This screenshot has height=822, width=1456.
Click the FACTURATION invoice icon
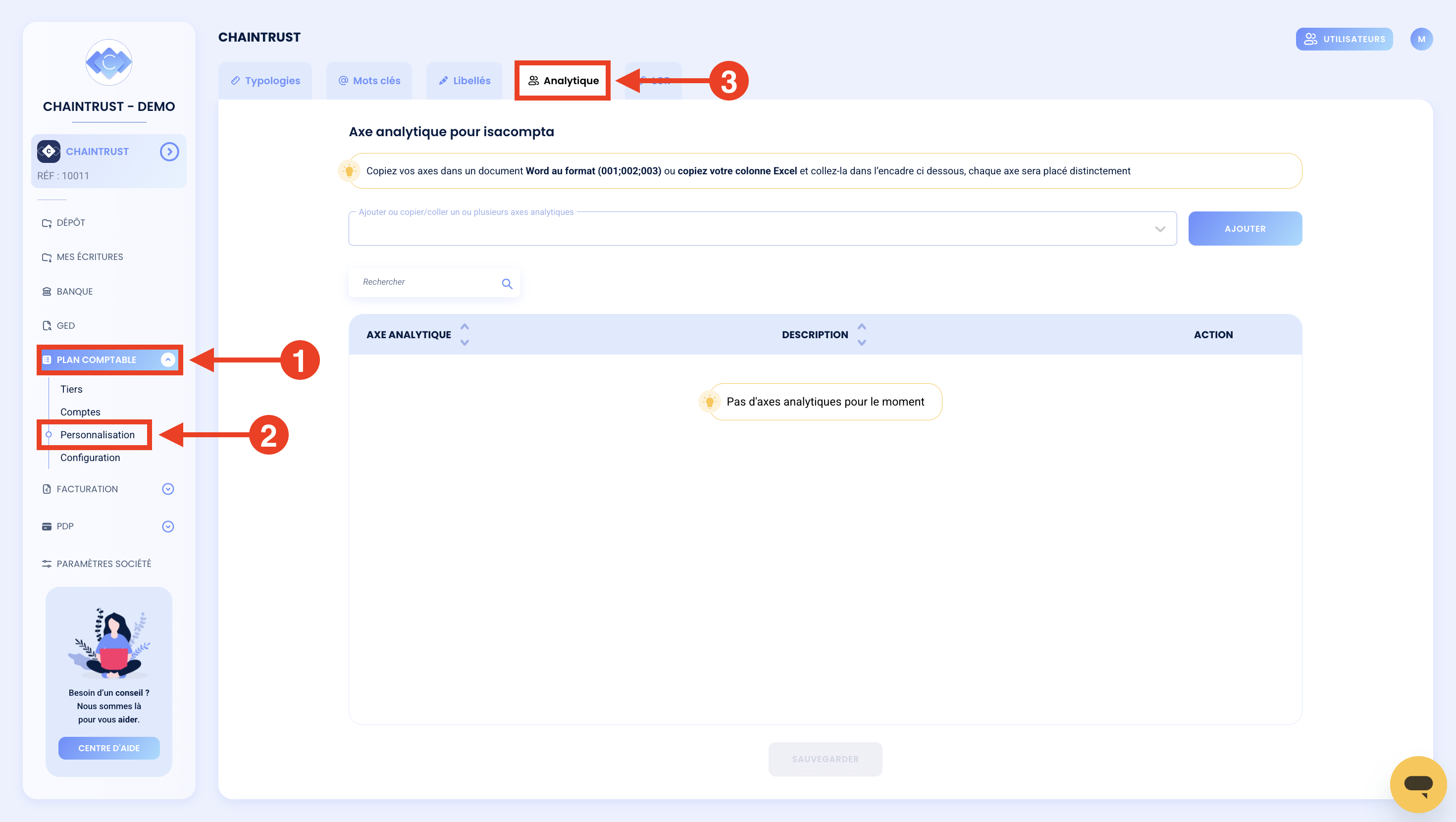click(x=47, y=489)
